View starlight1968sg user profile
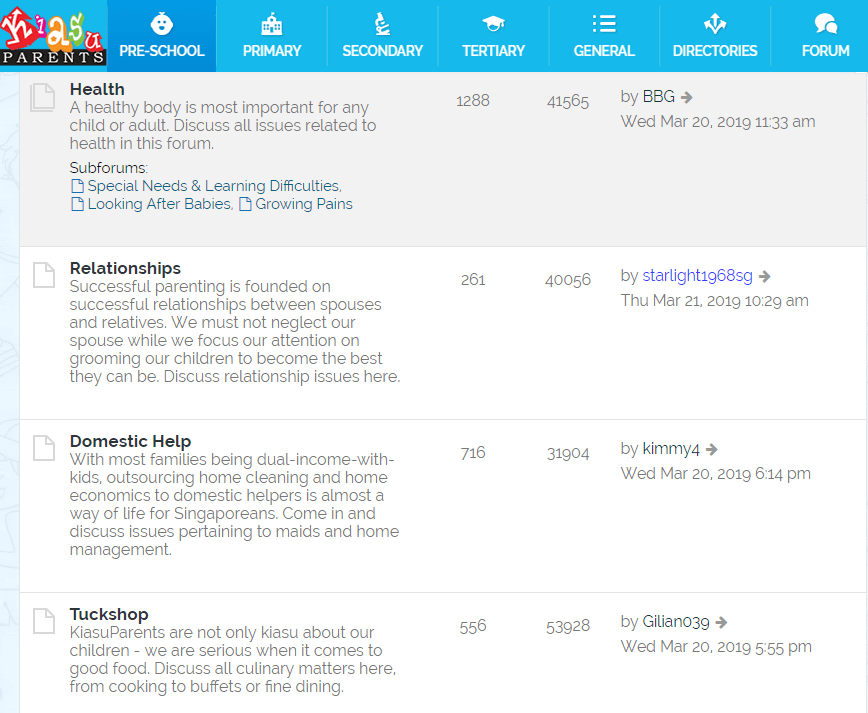Viewport: 868px width, 713px height. coord(697,276)
